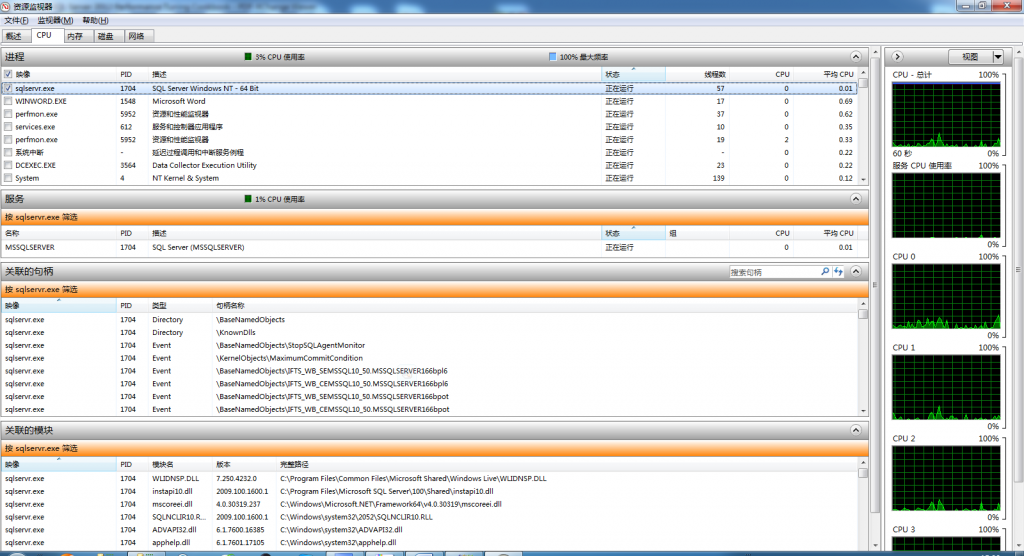Sort processes by 状态 column
Viewport: 1024px width, 556px height.
pos(633,74)
